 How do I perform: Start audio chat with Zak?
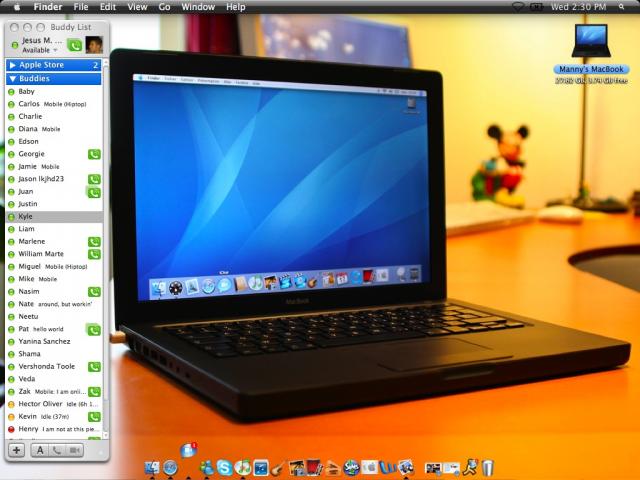pos(94,392)
